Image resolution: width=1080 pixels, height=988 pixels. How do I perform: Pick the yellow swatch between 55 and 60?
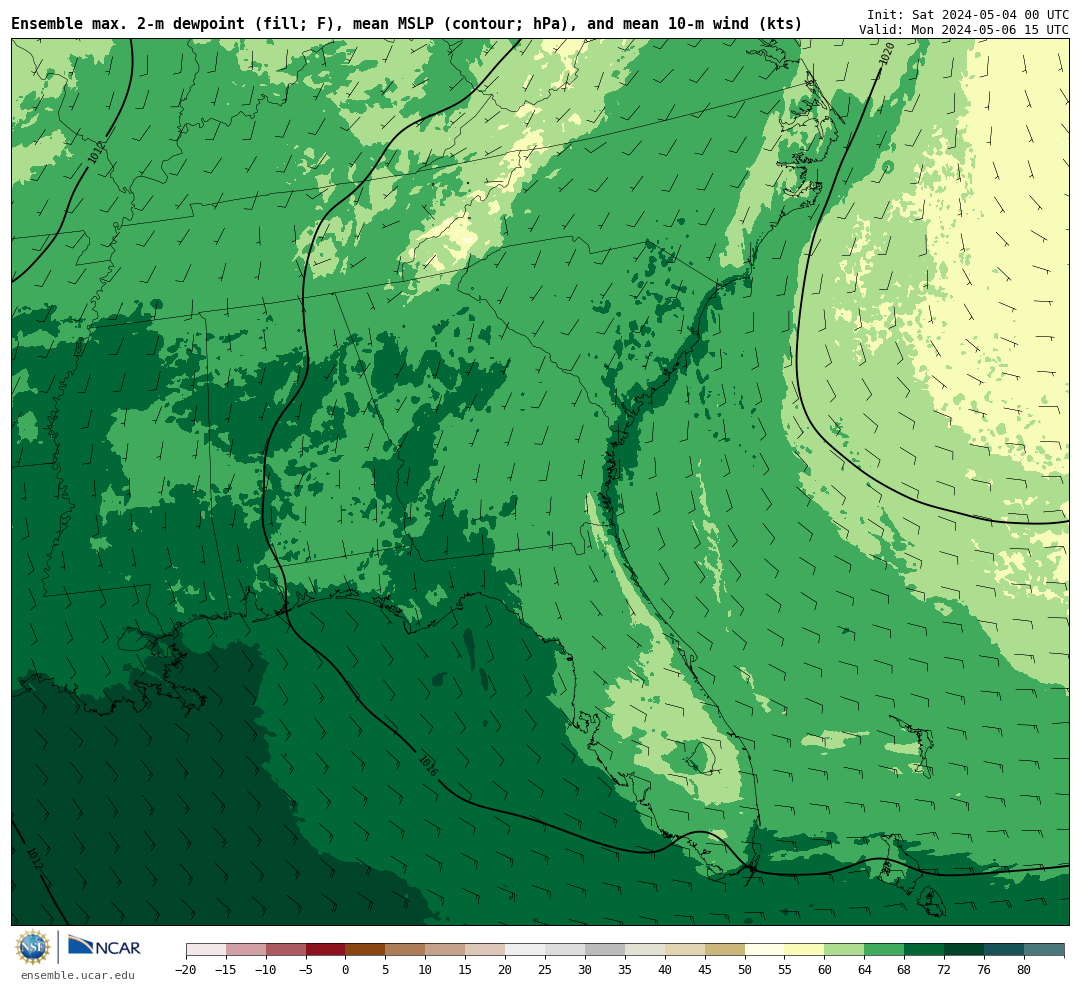pyautogui.click(x=805, y=950)
